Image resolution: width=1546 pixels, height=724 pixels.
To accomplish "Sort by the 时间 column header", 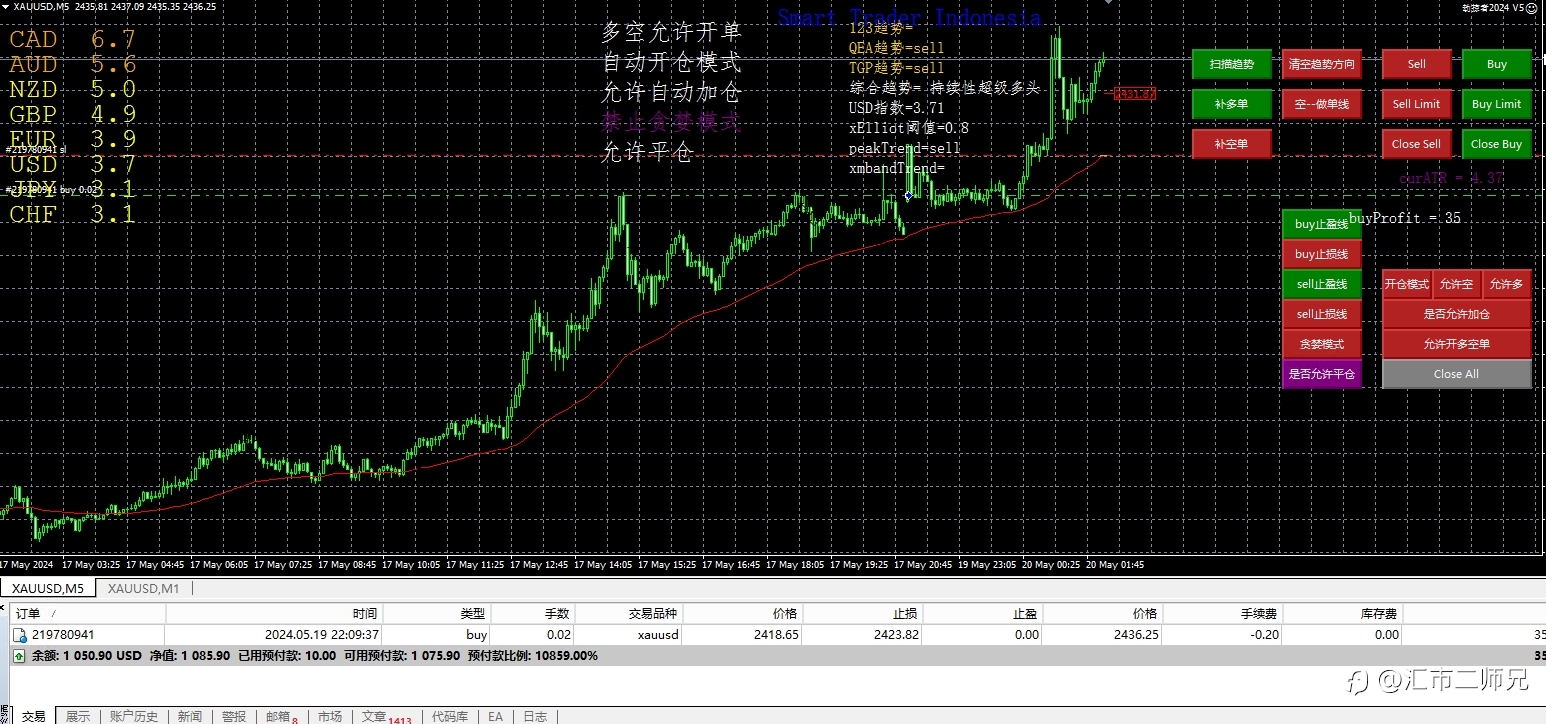I will click(273, 613).
